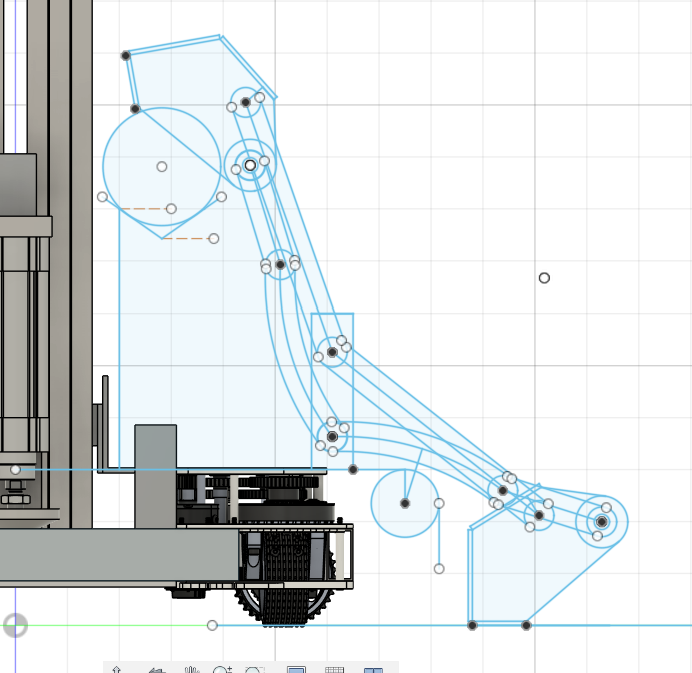Open the Viewports split-window icon in navigation bar

coord(373,670)
